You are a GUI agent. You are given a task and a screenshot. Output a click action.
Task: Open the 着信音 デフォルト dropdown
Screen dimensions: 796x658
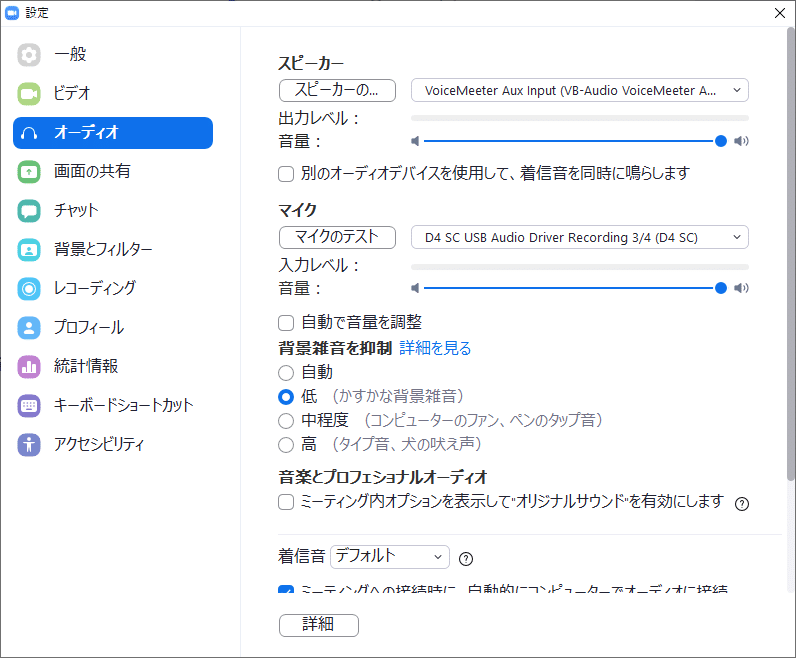[x=390, y=557]
